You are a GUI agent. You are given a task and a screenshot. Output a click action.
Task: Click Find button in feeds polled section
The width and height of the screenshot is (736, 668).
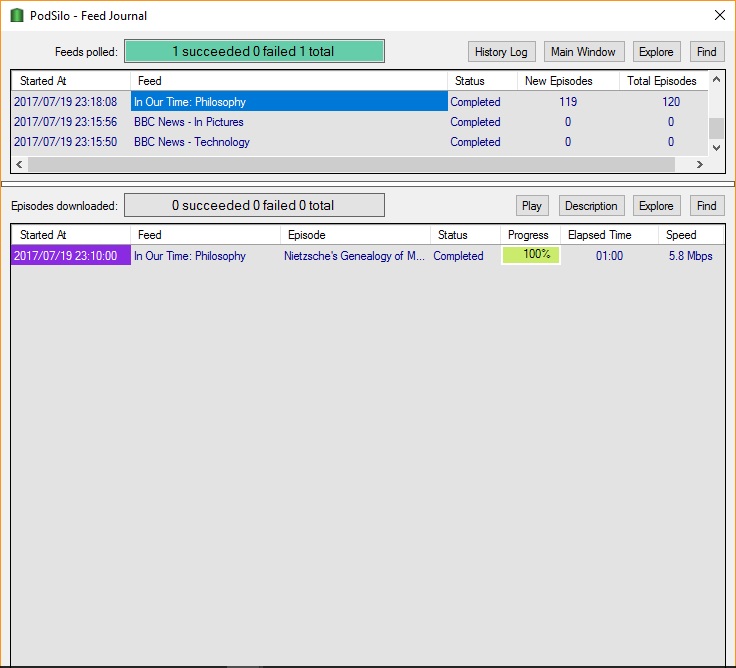[707, 52]
